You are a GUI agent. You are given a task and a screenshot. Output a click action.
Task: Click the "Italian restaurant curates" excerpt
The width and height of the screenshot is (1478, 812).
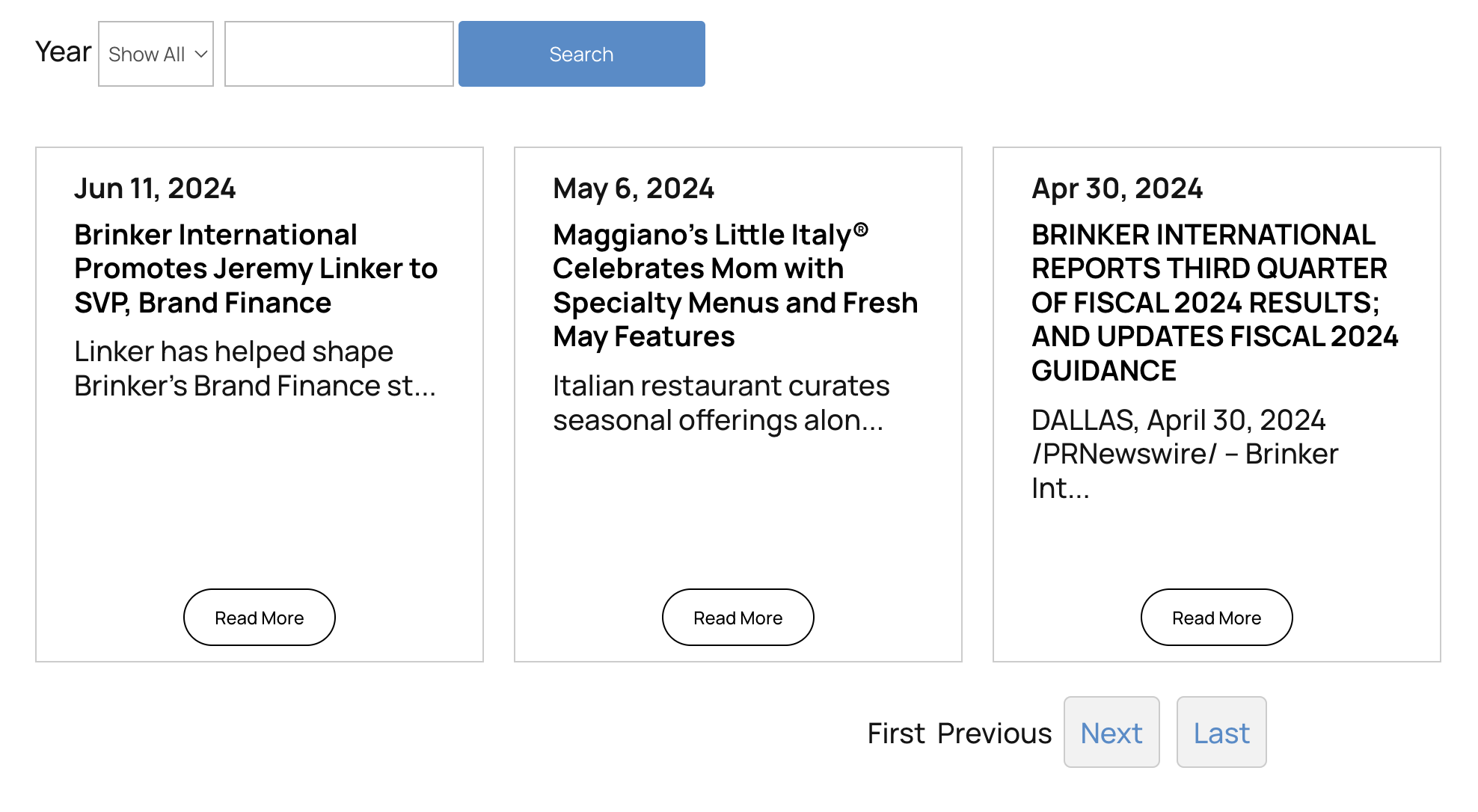coord(720,403)
